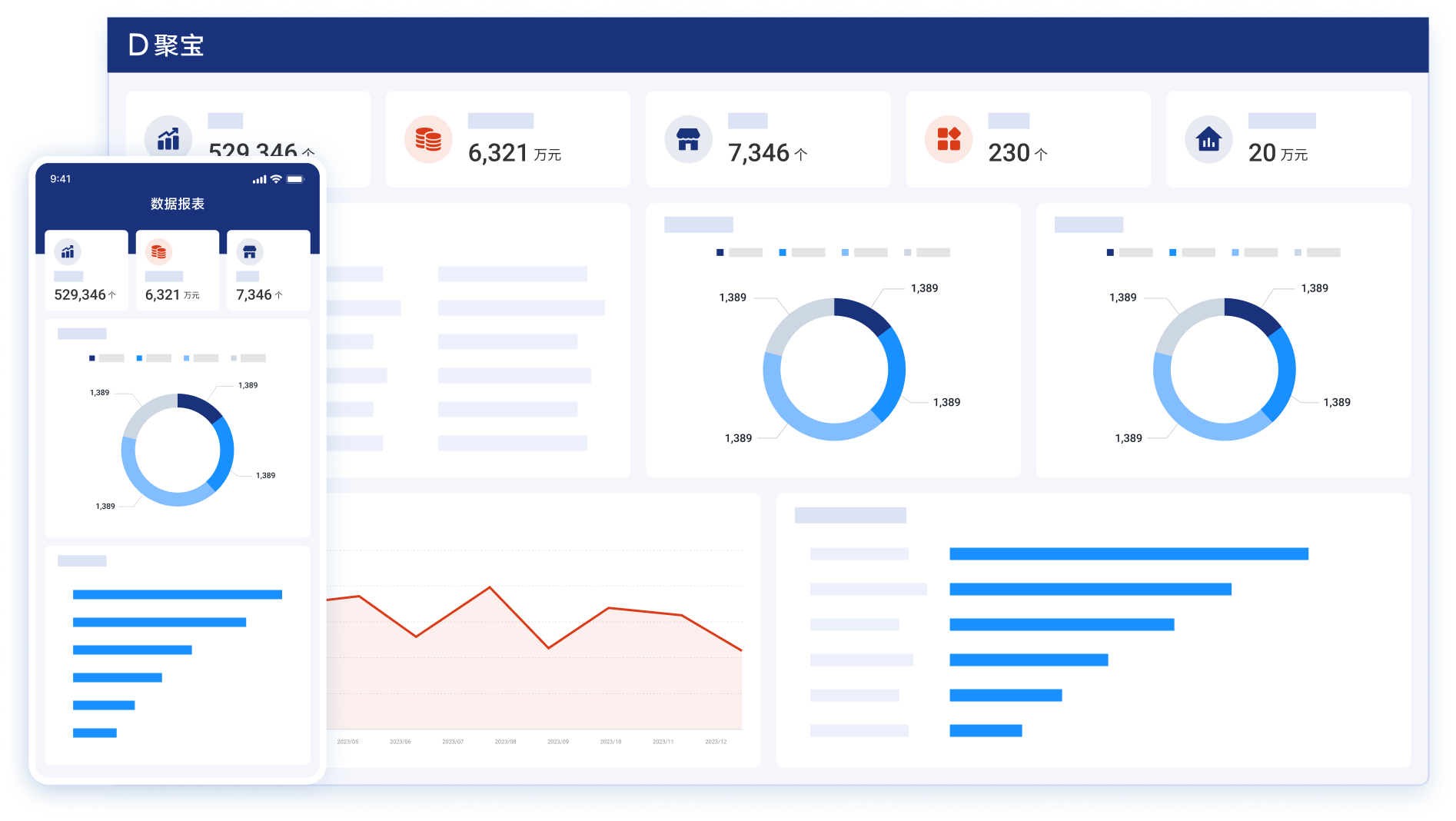Toggle the dark navy legend in middle donut chart
Image resolution: width=1456 pixels, height=821 pixels.
point(720,252)
